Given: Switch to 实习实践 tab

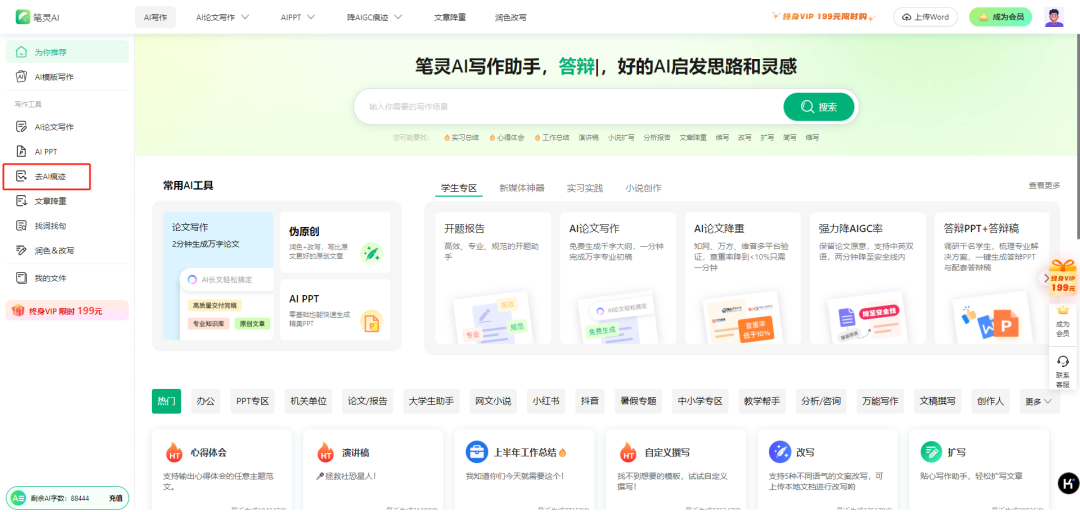Looking at the screenshot, I should [x=585, y=187].
